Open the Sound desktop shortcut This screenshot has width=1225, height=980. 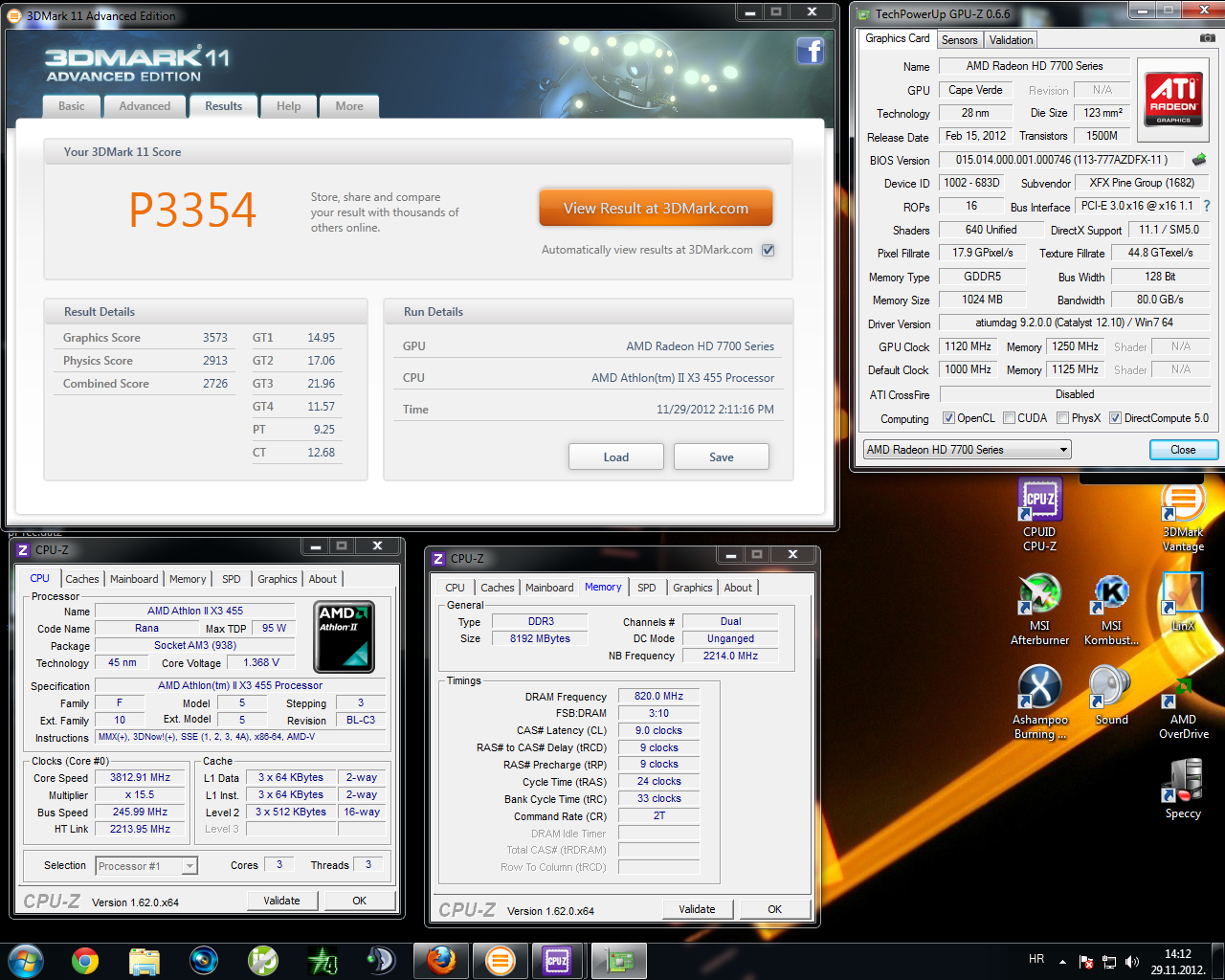click(1111, 696)
